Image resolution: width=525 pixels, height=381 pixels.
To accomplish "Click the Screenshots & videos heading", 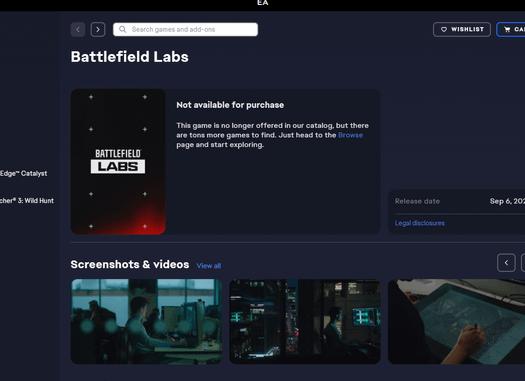I will click(x=130, y=264).
